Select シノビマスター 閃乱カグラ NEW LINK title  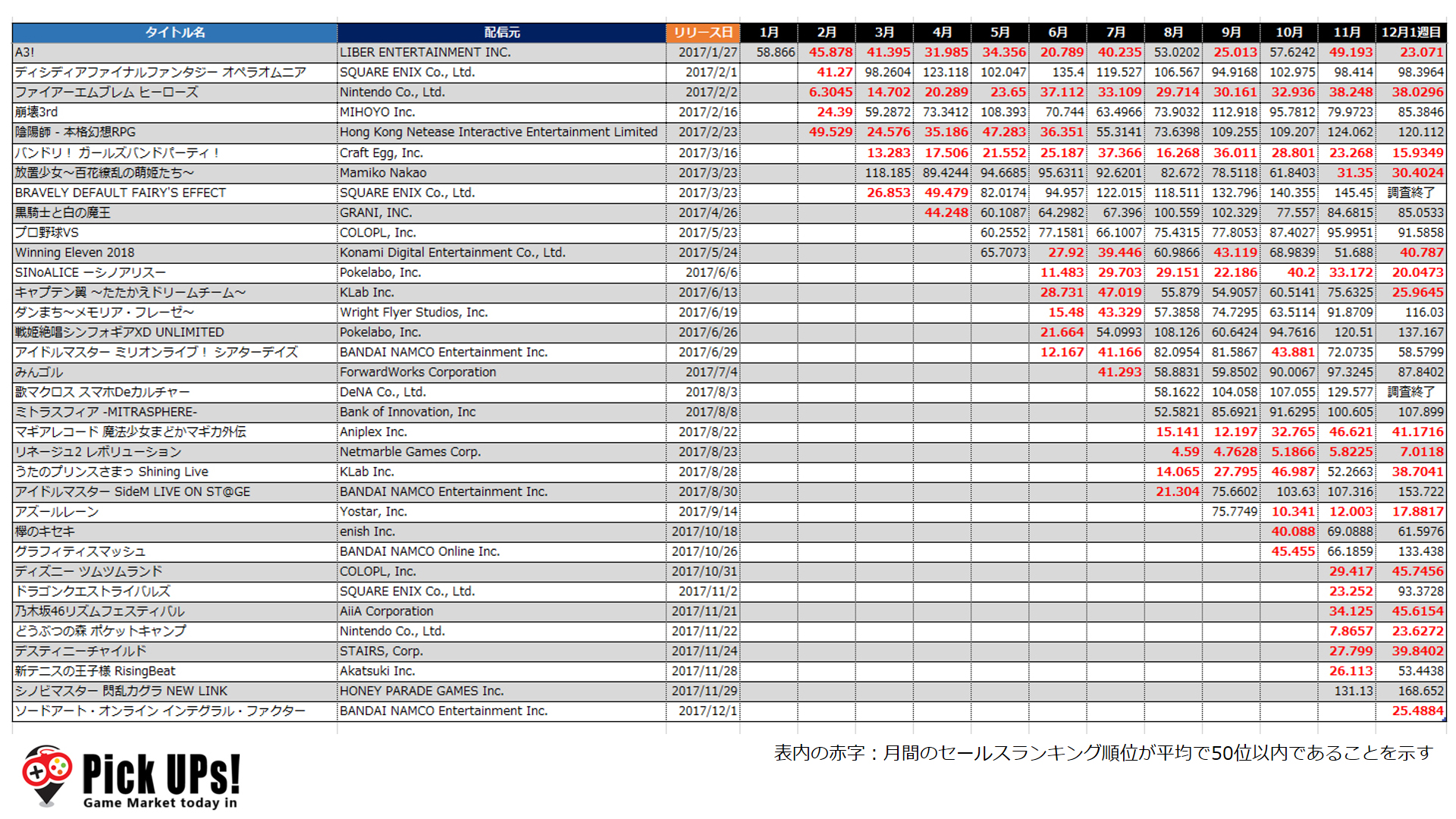point(174,691)
